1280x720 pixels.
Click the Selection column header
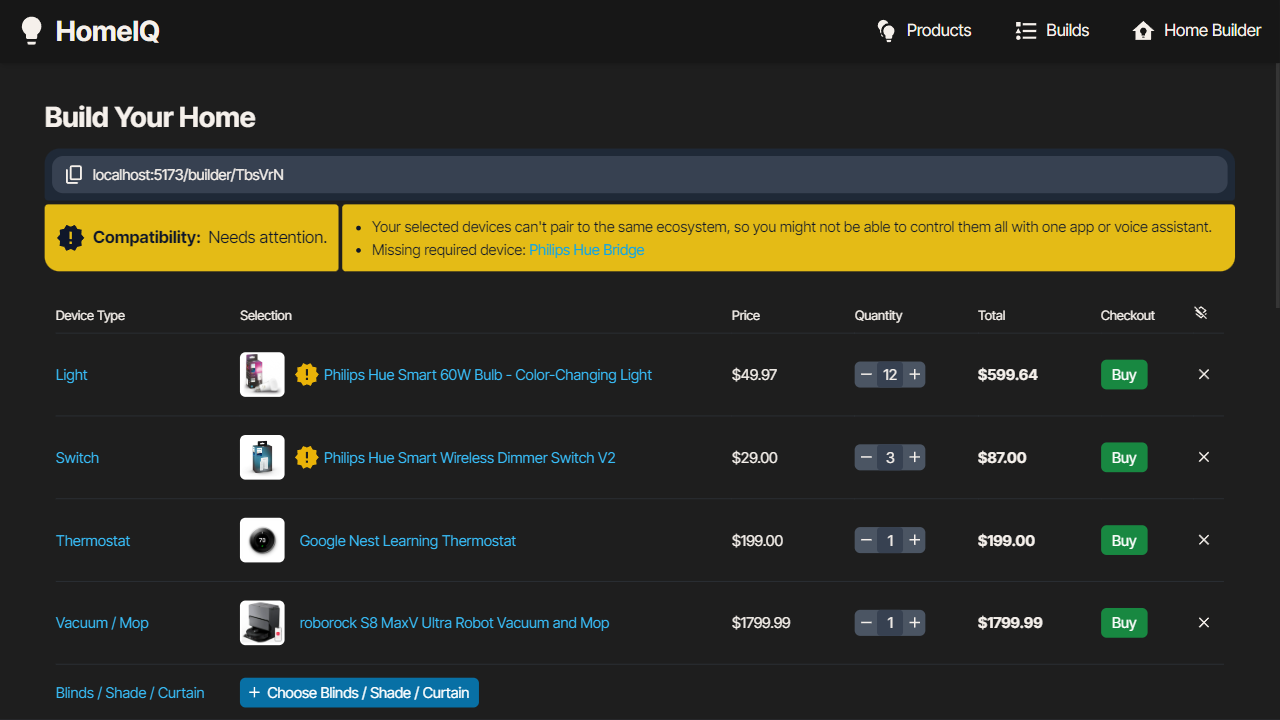pyautogui.click(x=266, y=315)
